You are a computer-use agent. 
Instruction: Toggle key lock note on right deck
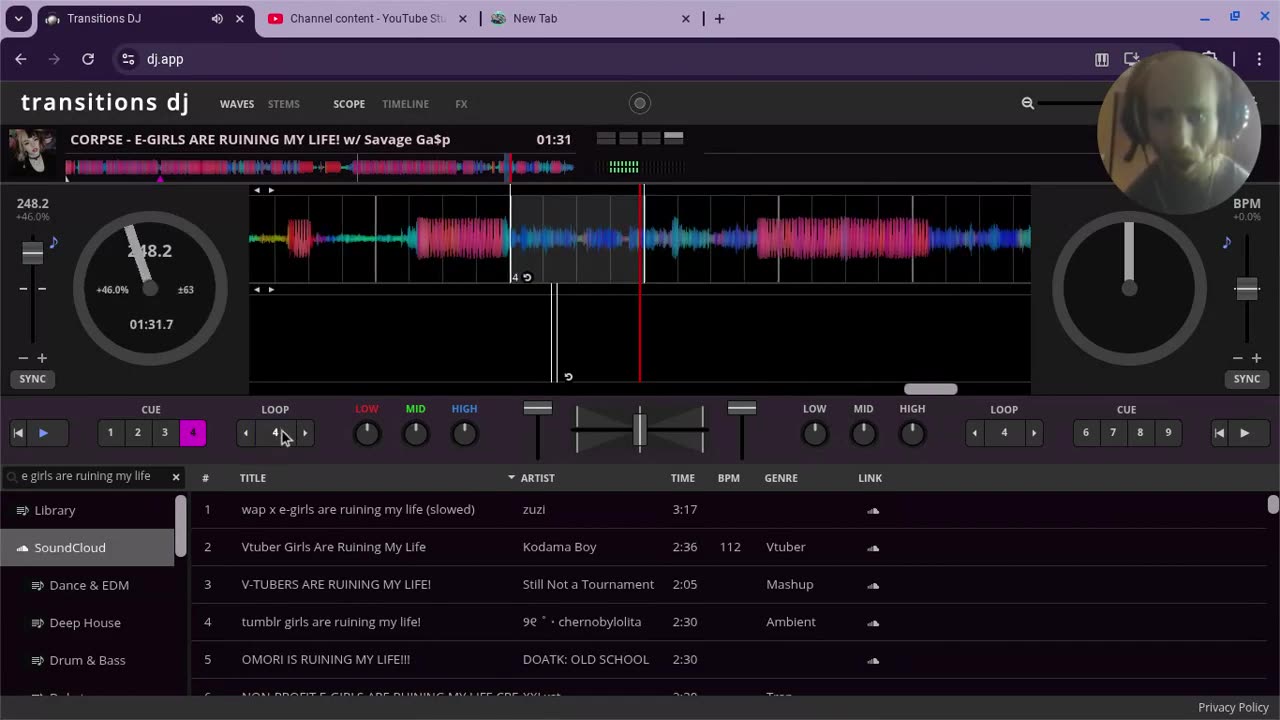point(1226,242)
